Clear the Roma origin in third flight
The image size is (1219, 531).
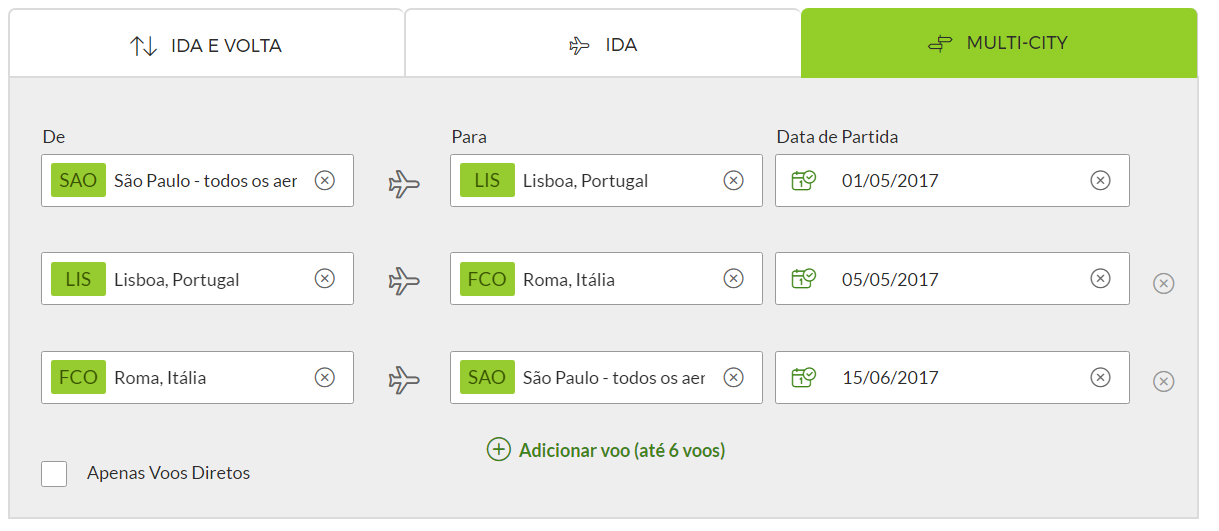click(325, 377)
